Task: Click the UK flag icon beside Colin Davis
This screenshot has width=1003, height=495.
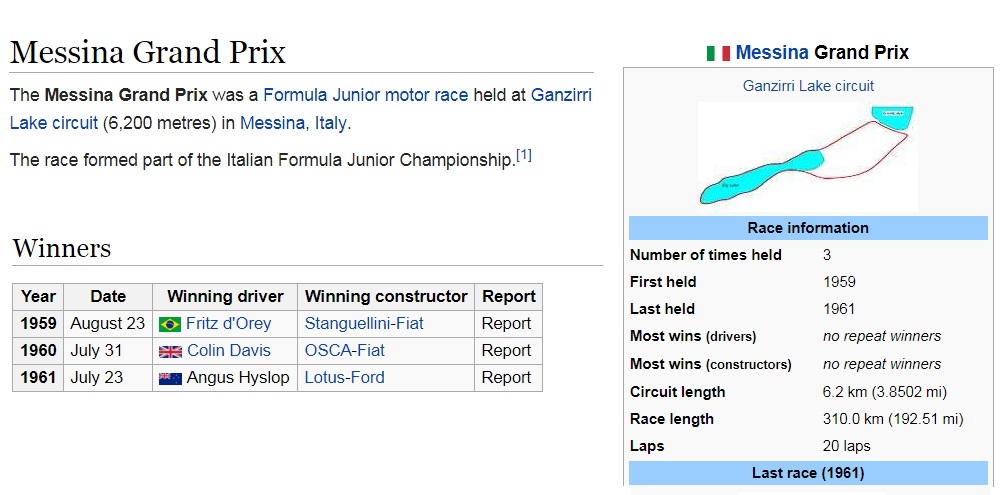Action: (170, 352)
